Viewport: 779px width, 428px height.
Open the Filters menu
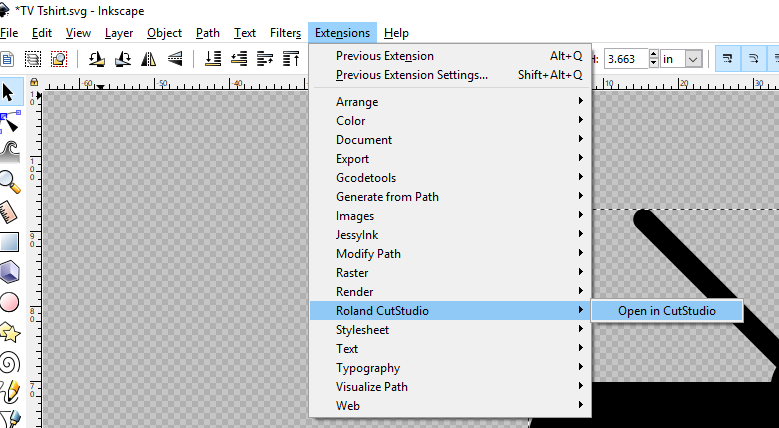click(x=285, y=33)
